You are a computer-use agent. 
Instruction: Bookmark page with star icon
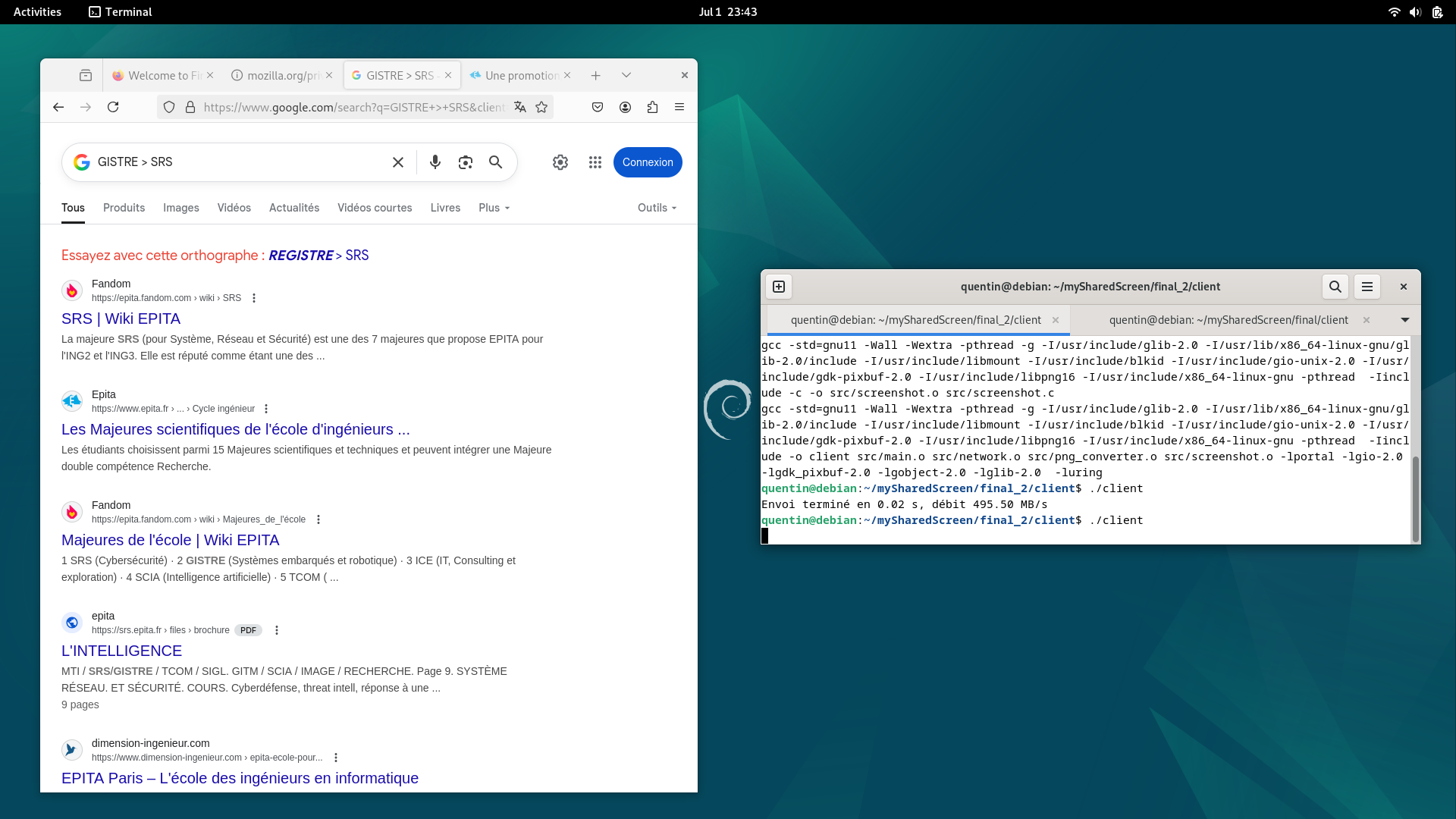[x=541, y=107]
